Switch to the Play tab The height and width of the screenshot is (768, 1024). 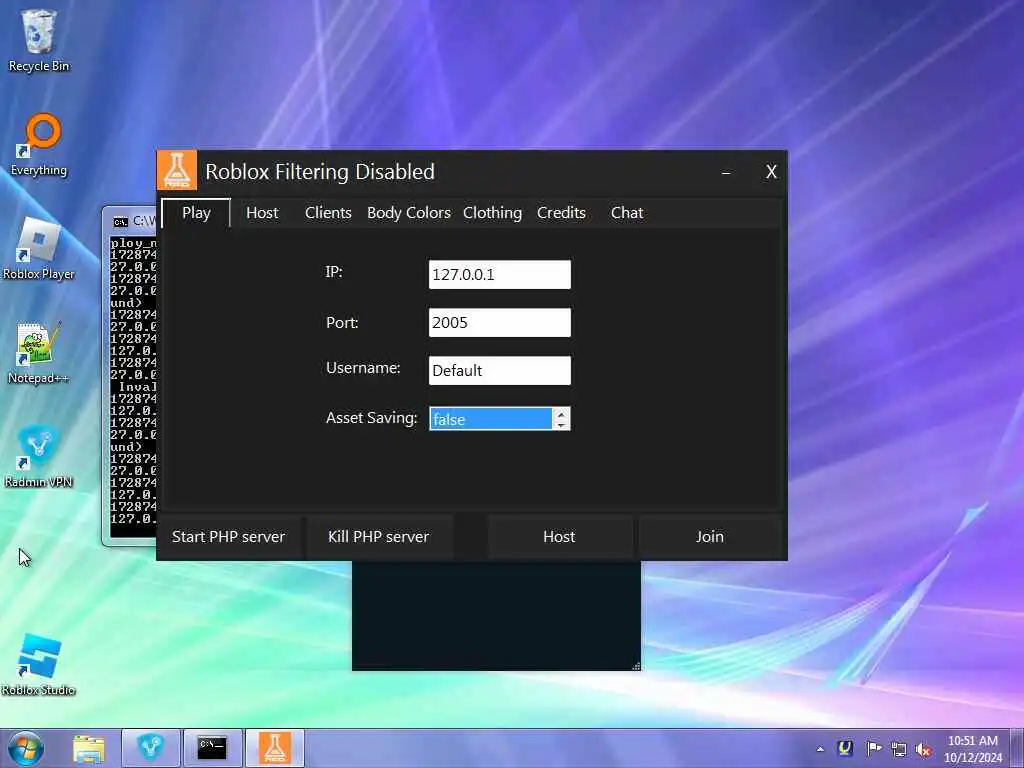tap(197, 213)
